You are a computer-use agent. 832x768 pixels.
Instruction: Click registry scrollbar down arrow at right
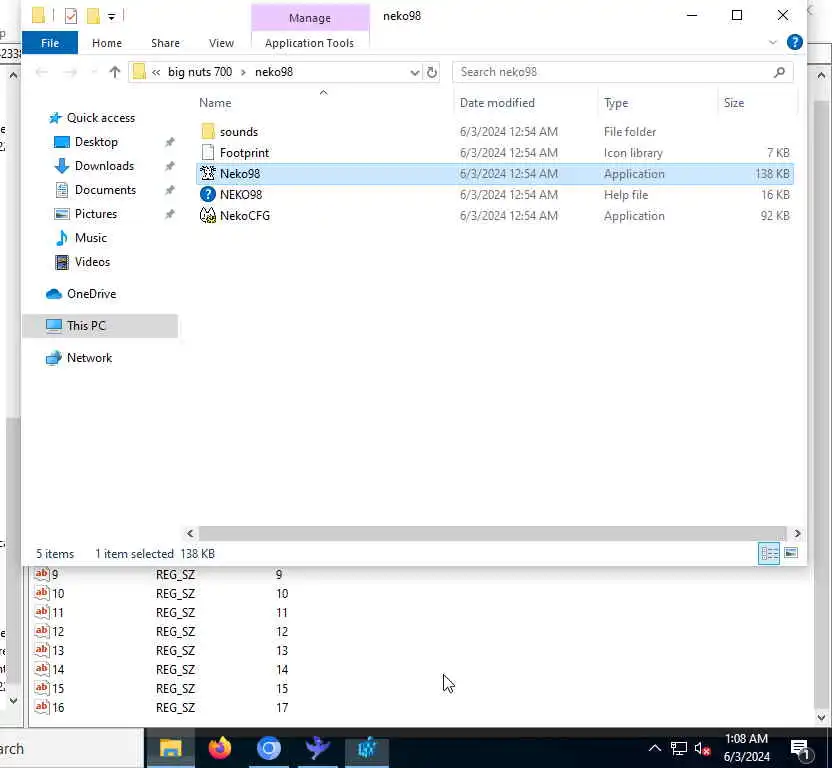(x=821, y=718)
